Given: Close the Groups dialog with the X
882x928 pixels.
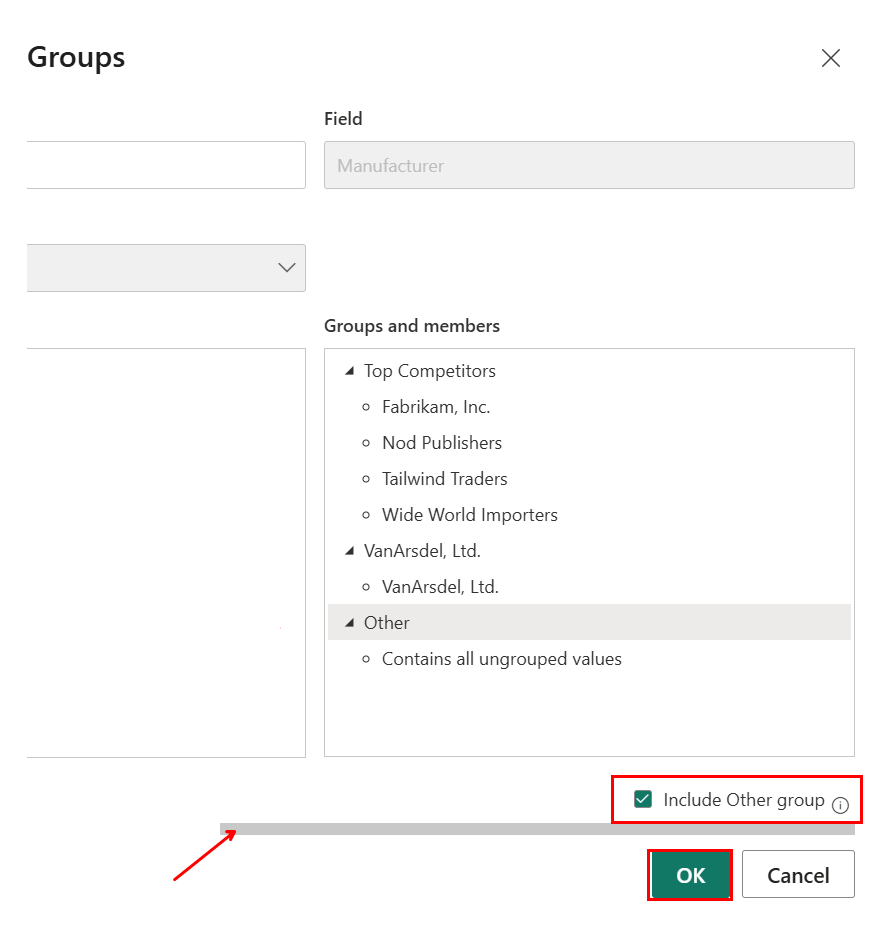Looking at the screenshot, I should point(830,58).
